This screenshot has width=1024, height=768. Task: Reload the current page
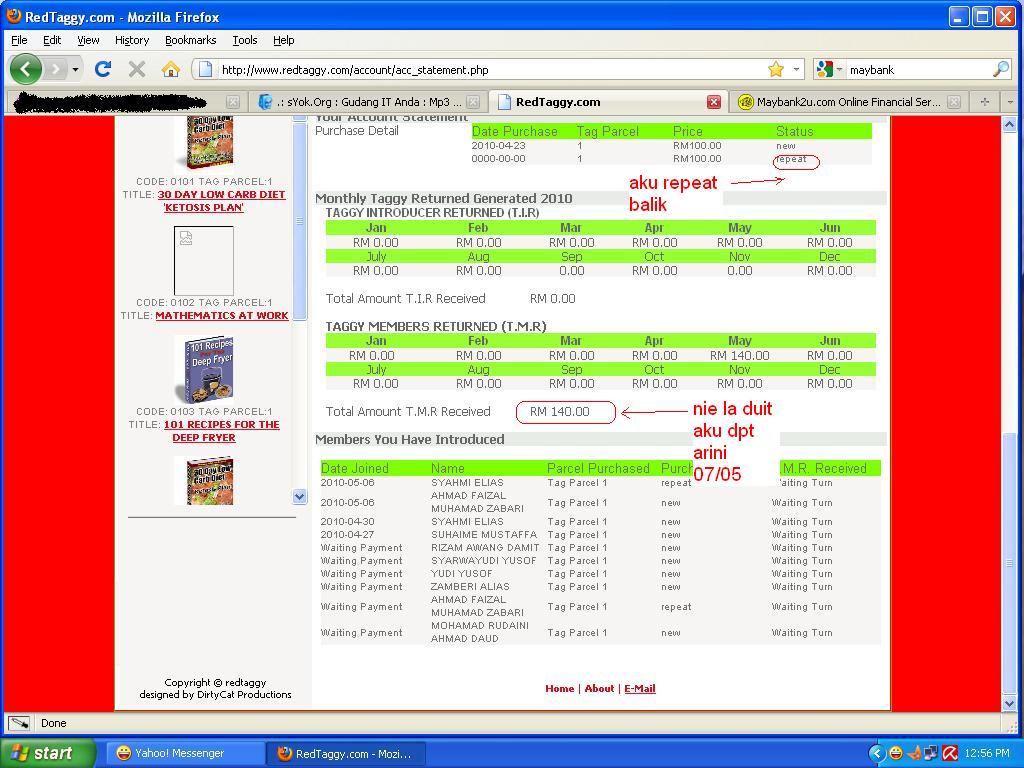tap(103, 69)
